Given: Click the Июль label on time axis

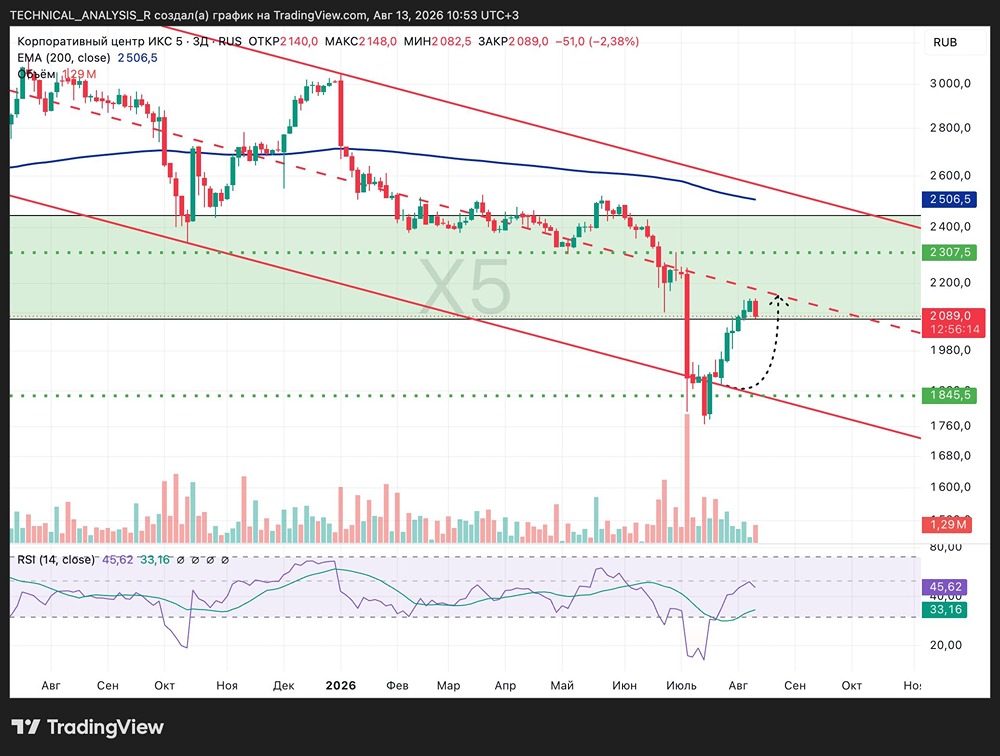Looking at the screenshot, I should 681,686.
